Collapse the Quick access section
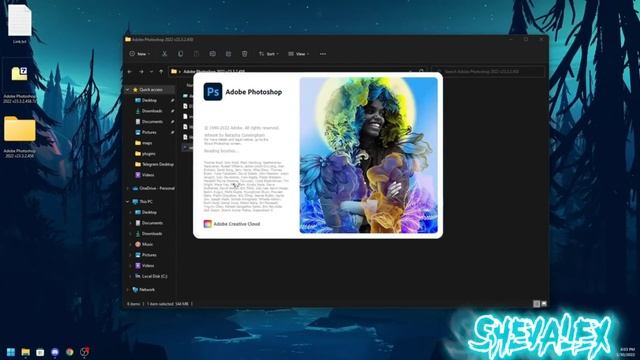Viewport: 640px width, 360px height. tap(128, 89)
